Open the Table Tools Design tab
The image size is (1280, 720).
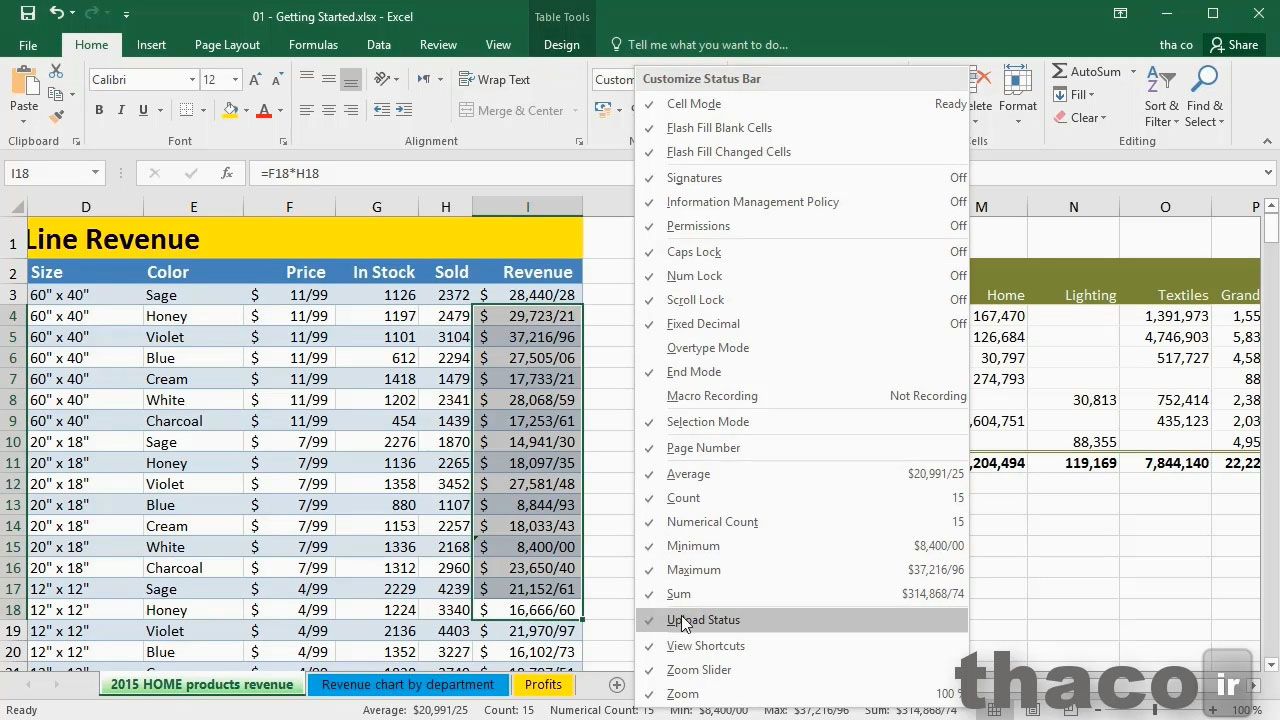[561, 45]
